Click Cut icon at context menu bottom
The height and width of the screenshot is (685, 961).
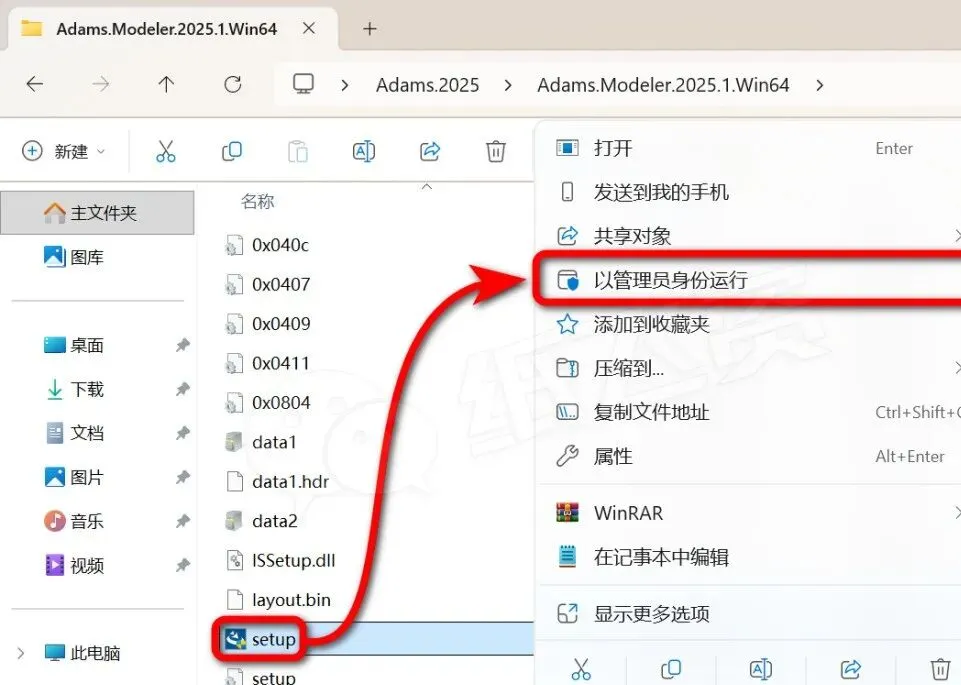tap(581, 669)
